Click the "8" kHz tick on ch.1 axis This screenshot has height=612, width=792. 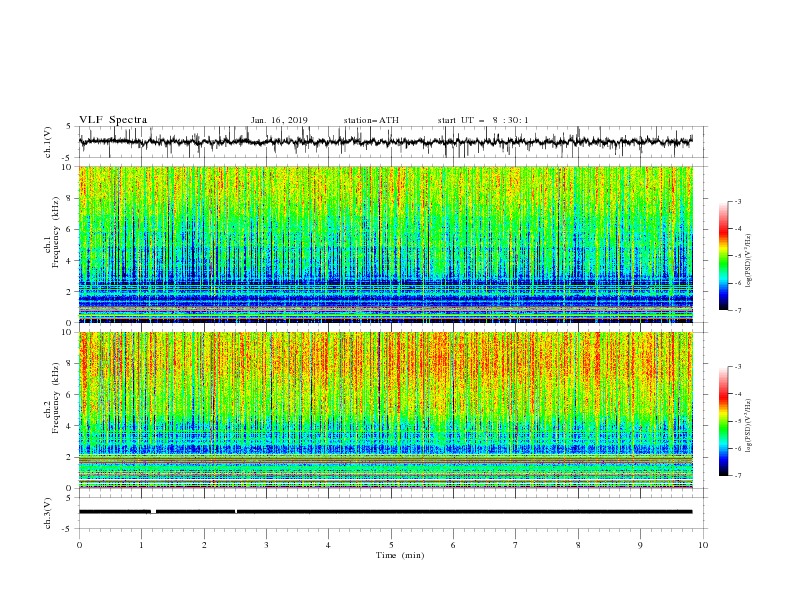[x=70, y=198]
